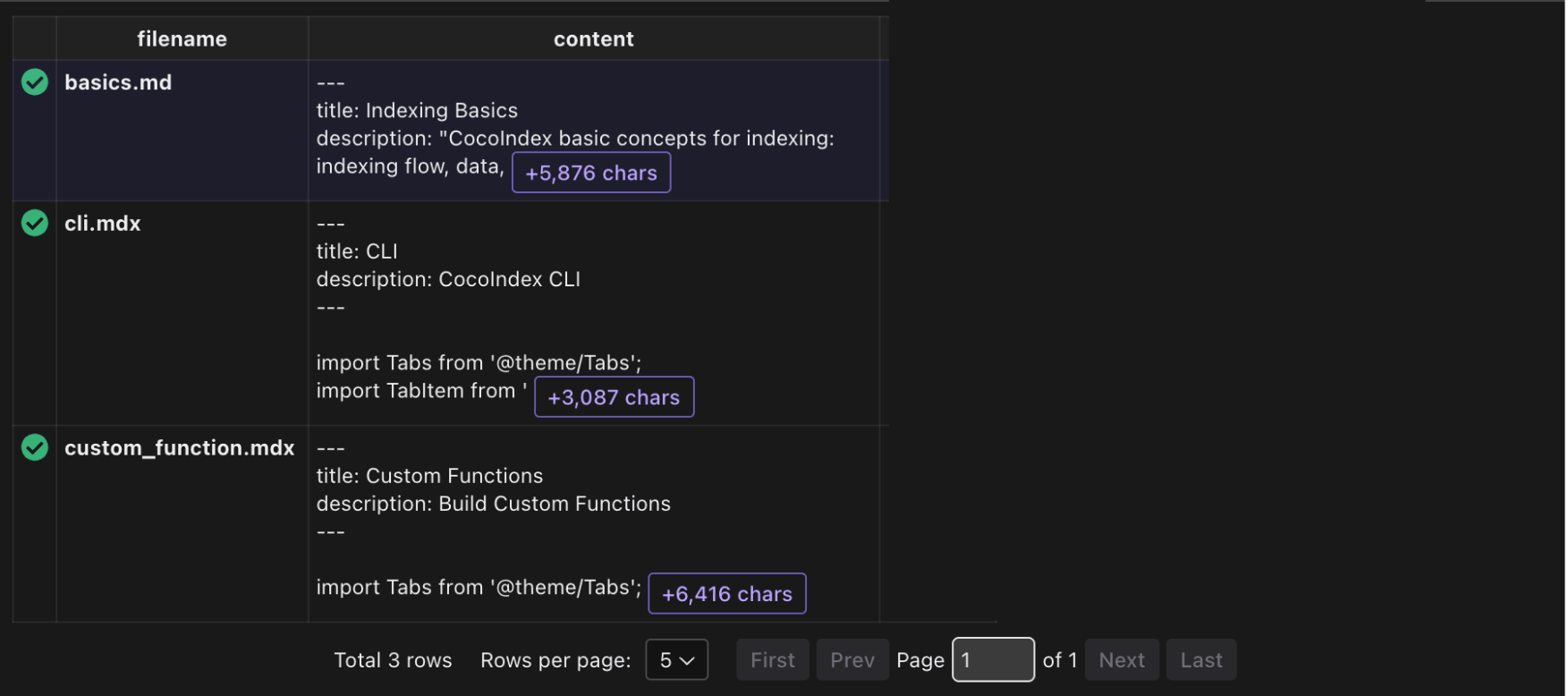Click the Prev page button
1568x696 pixels.
pyautogui.click(x=852, y=659)
